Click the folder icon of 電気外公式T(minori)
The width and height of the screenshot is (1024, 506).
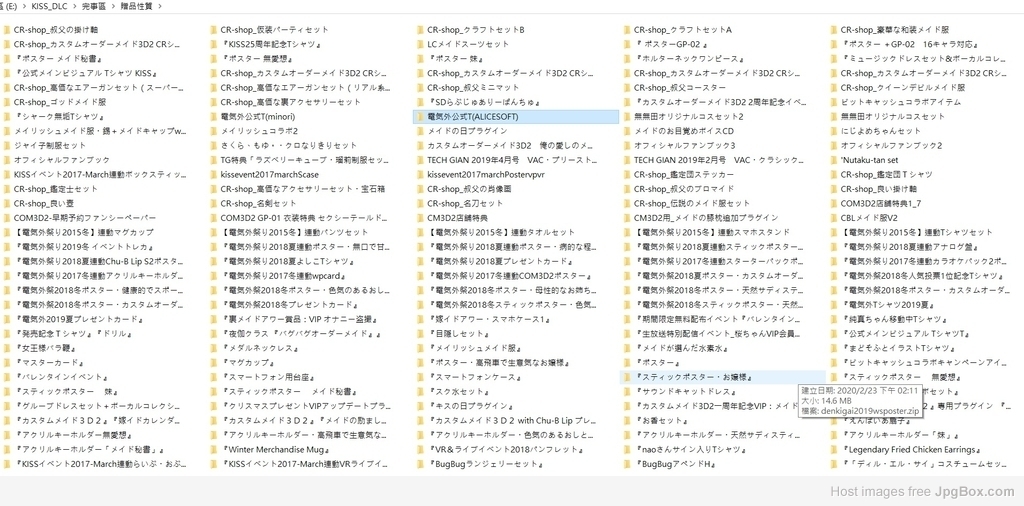[x=213, y=116]
